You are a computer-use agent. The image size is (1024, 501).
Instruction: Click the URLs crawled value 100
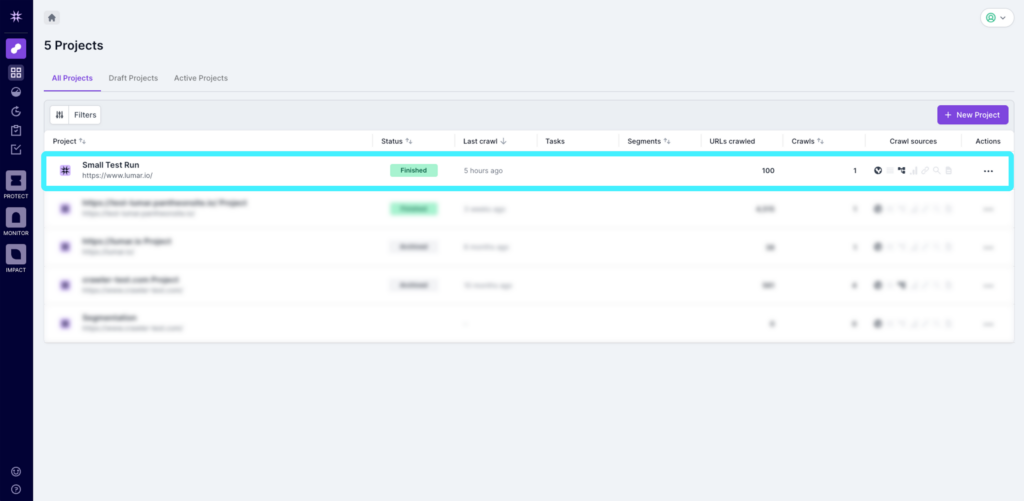pos(768,170)
